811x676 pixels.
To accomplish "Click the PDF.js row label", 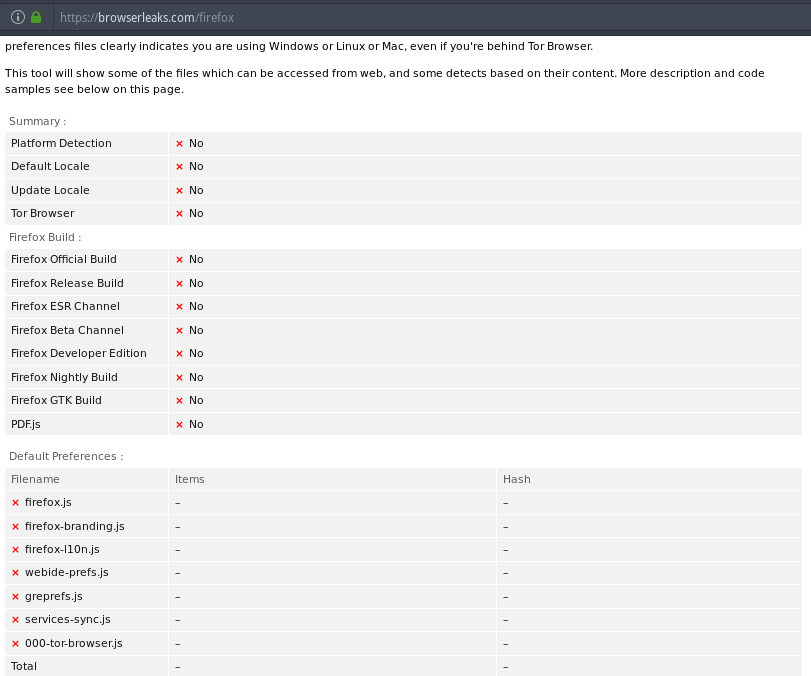I will tap(28, 424).
